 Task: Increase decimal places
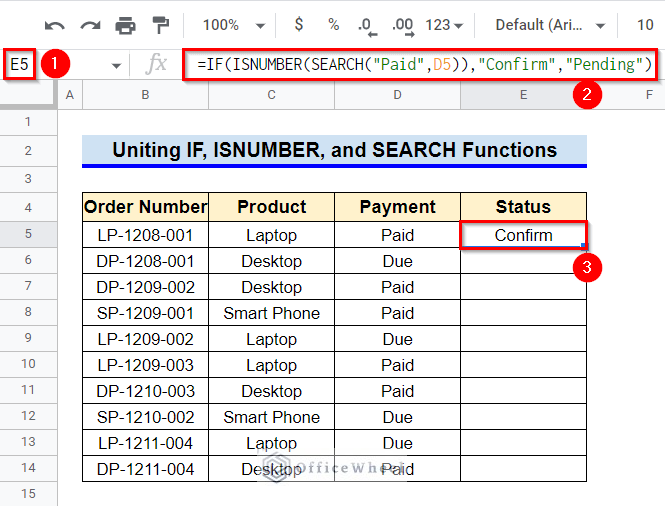(x=403, y=26)
